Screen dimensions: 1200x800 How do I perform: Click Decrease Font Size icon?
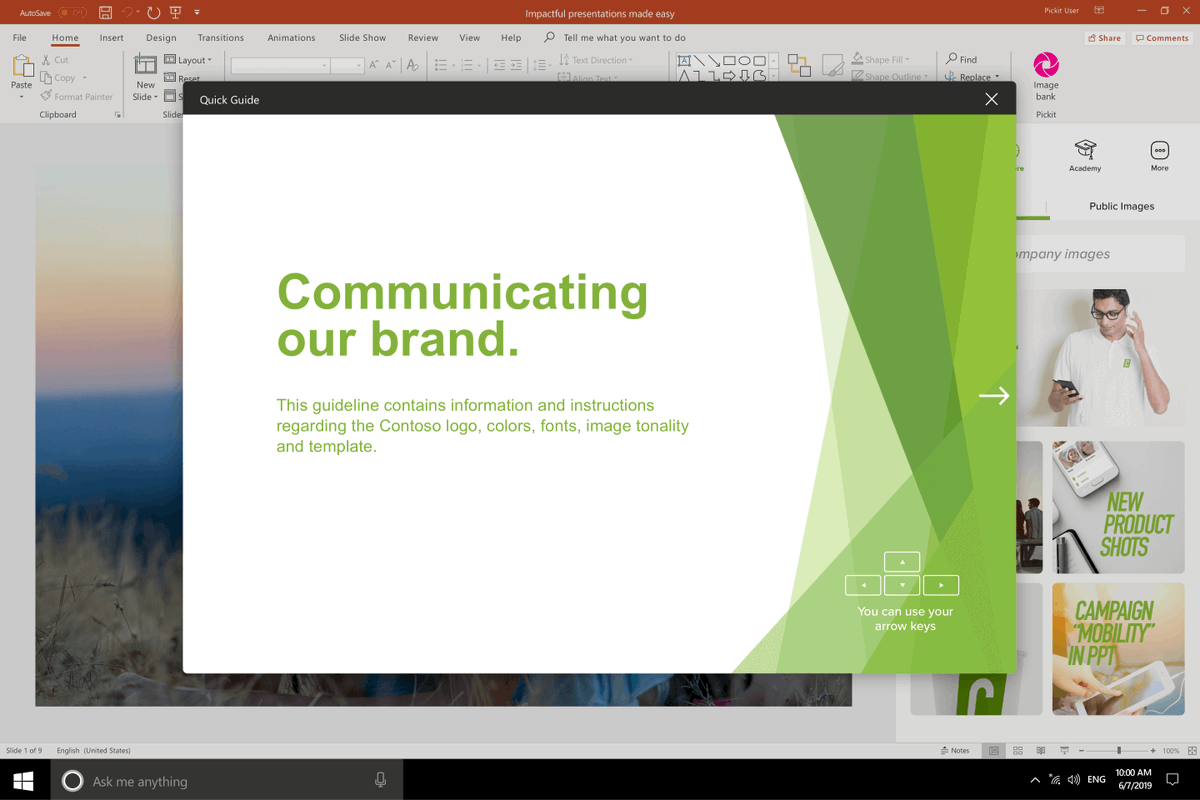click(391, 65)
